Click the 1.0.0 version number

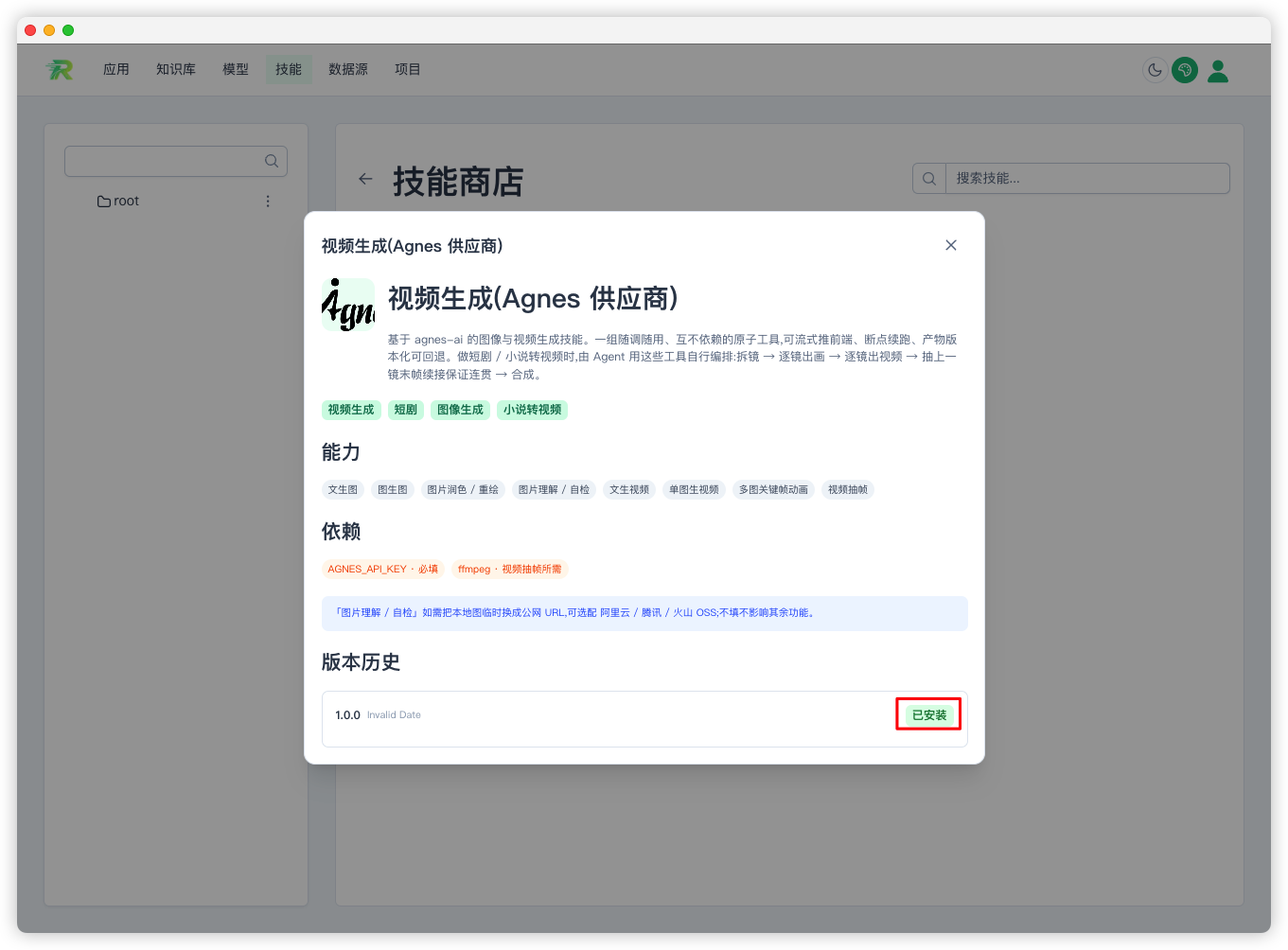click(x=347, y=715)
